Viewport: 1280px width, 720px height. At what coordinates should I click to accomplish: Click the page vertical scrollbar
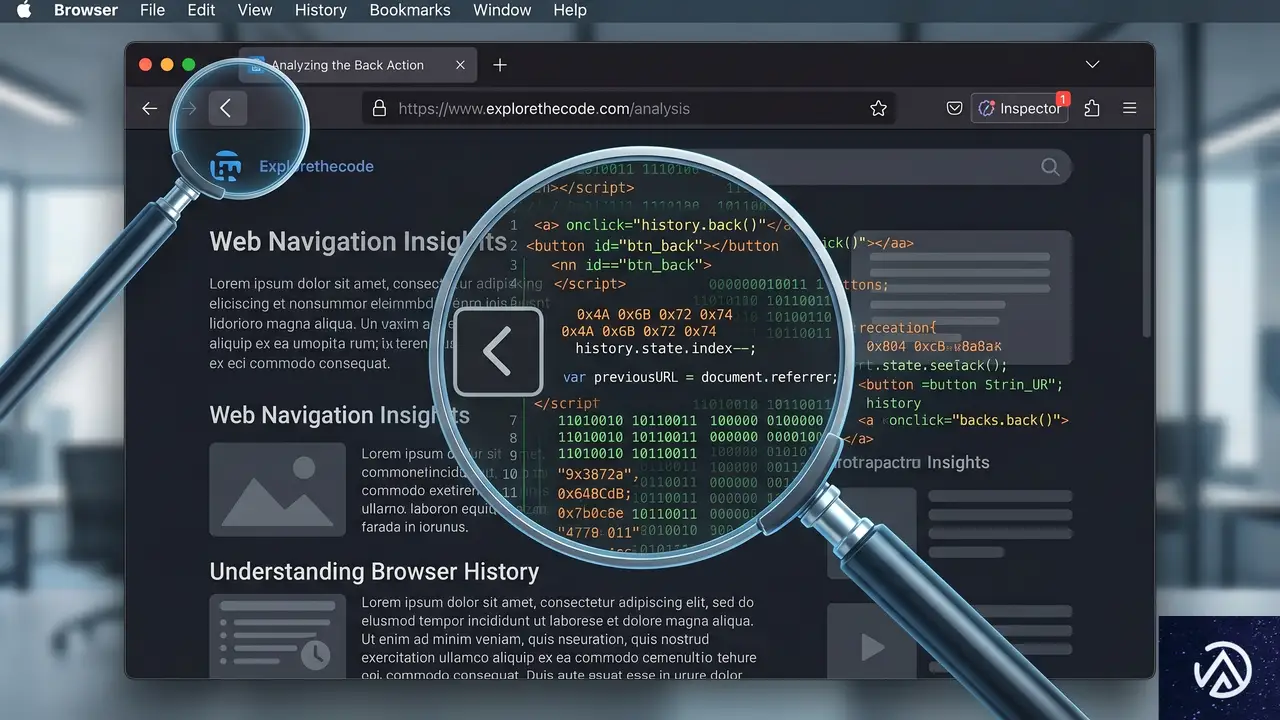click(1146, 235)
